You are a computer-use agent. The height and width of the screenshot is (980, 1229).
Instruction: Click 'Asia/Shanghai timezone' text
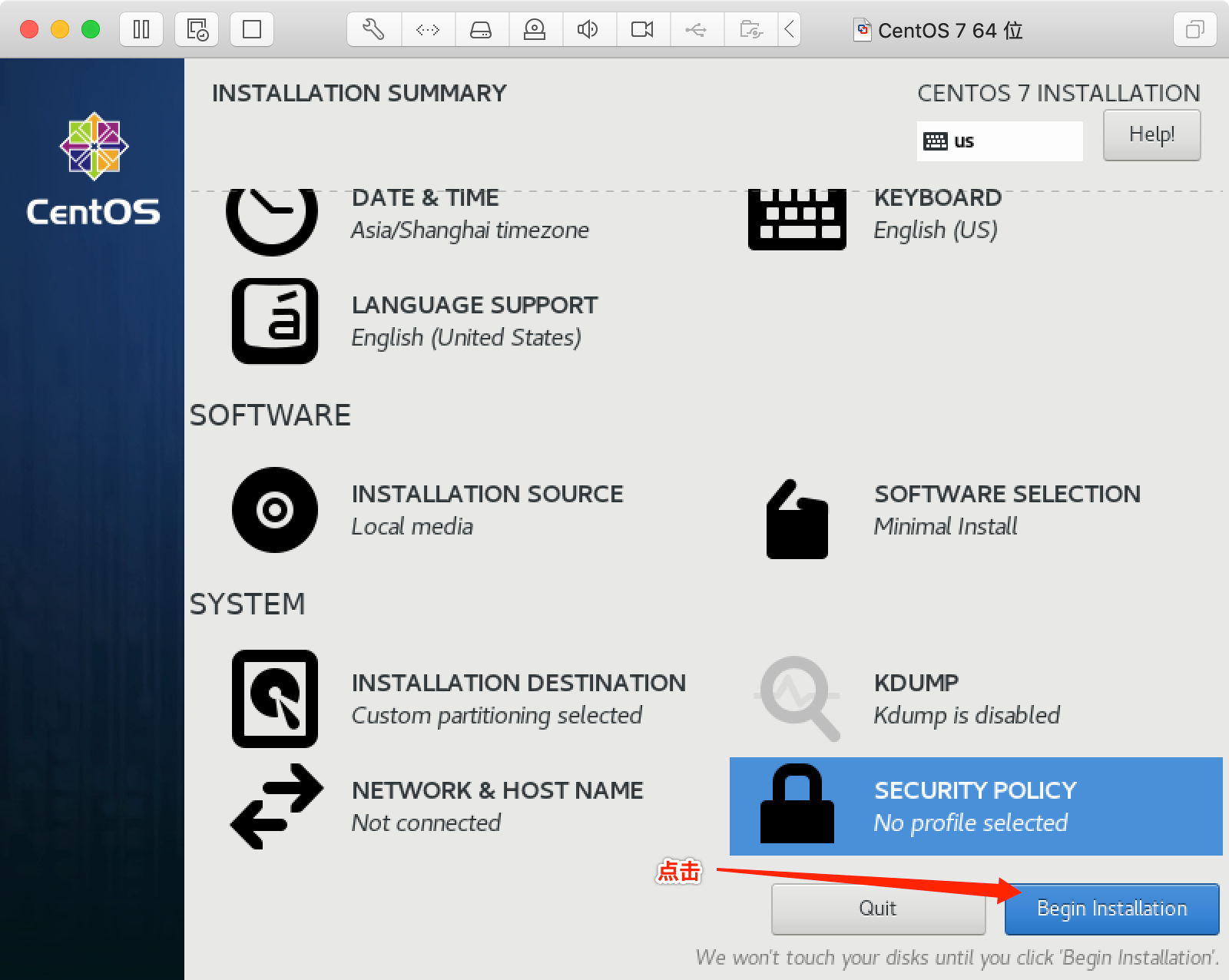point(470,230)
